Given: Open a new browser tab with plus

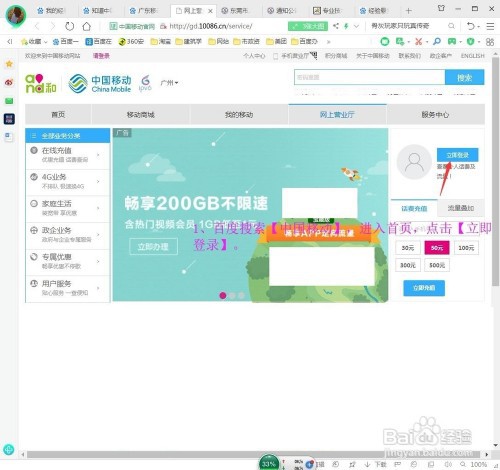Looking at the screenshot, I should point(408,11).
